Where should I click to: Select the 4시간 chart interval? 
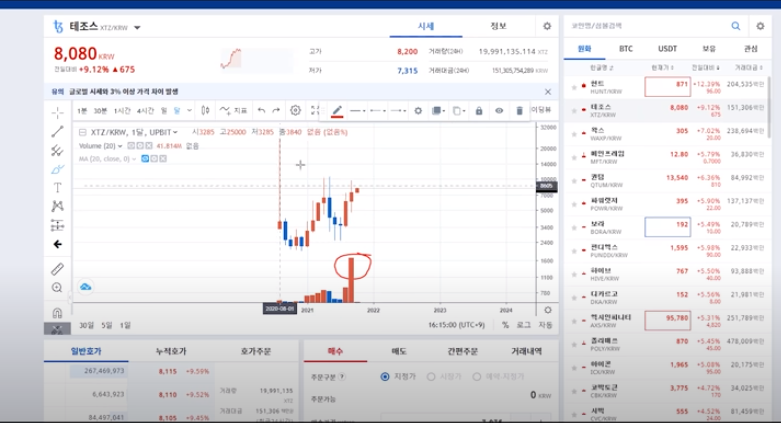click(145, 111)
